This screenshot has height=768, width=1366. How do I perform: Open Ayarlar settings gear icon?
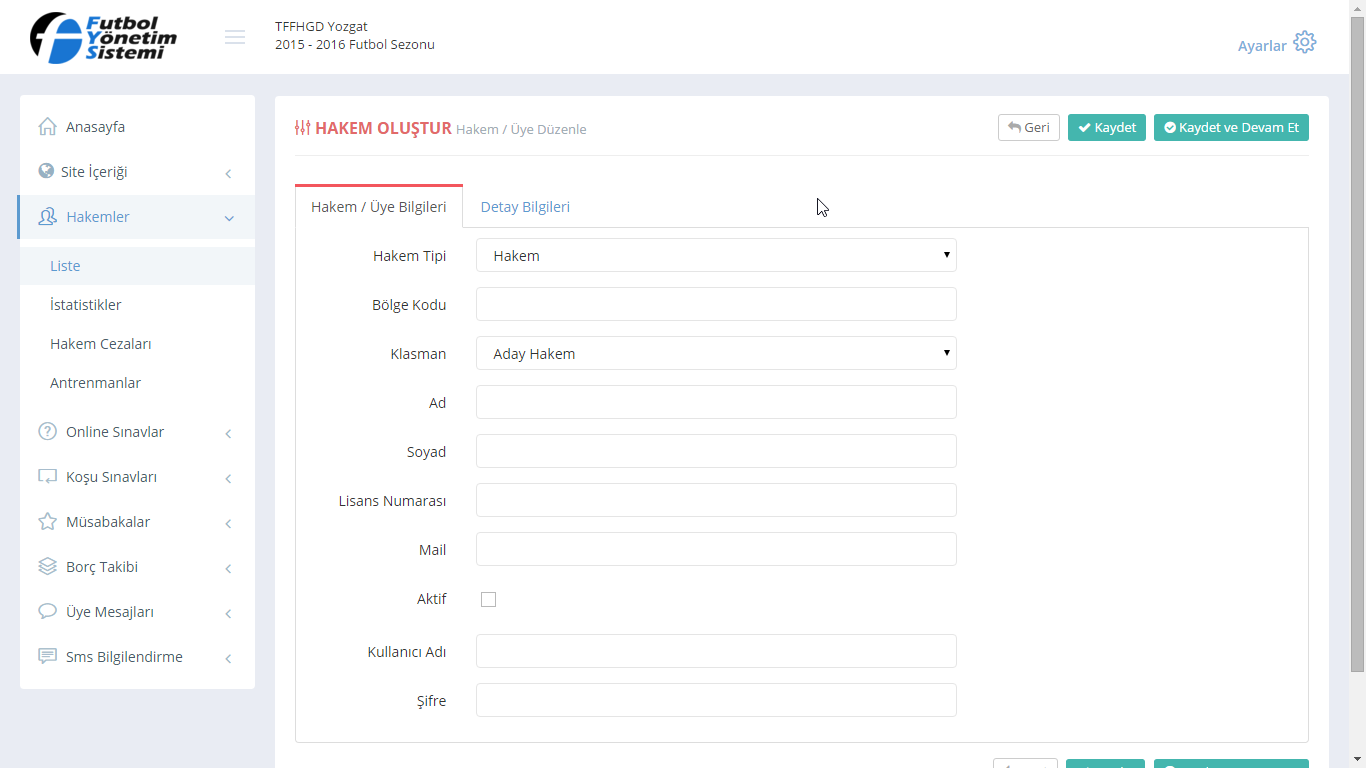coord(1304,43)
